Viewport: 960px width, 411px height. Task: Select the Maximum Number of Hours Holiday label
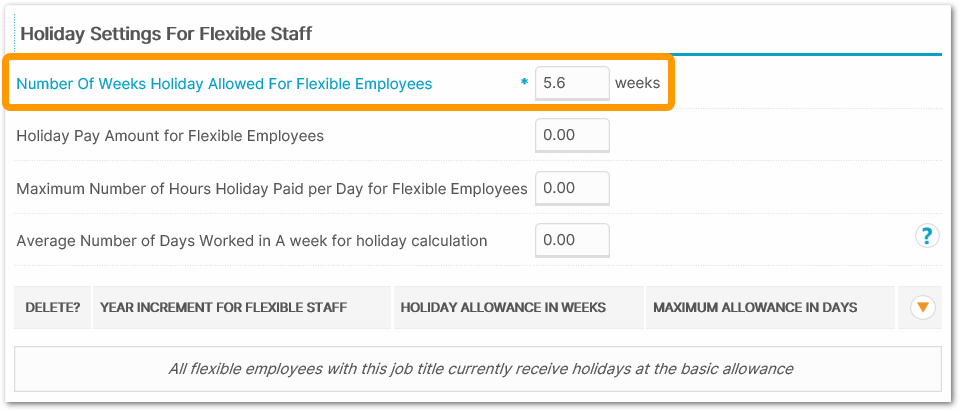271,188
